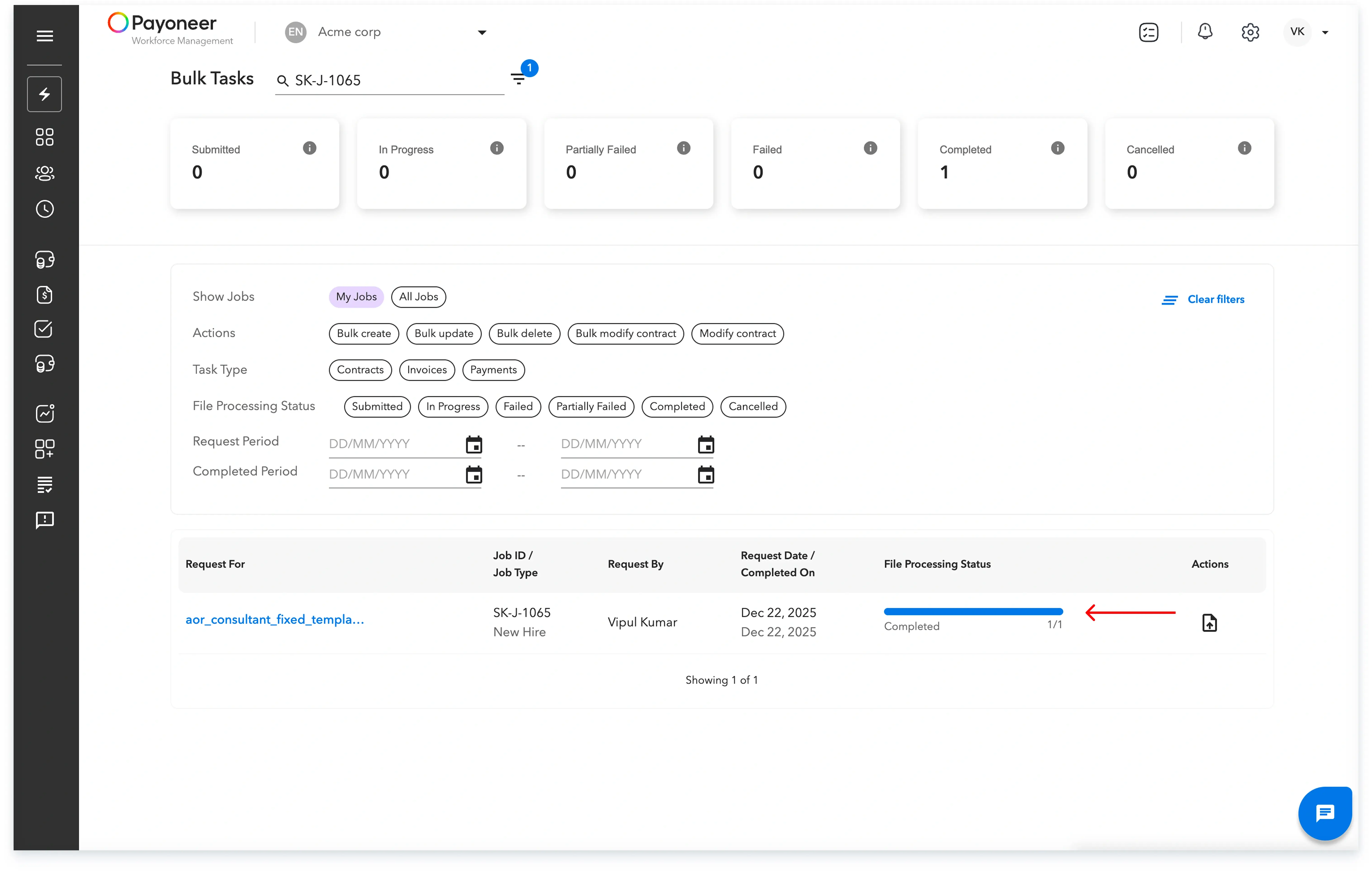Click the filter icon with badge
Viewport: 1372px width, 873px height.
point(518,79)
